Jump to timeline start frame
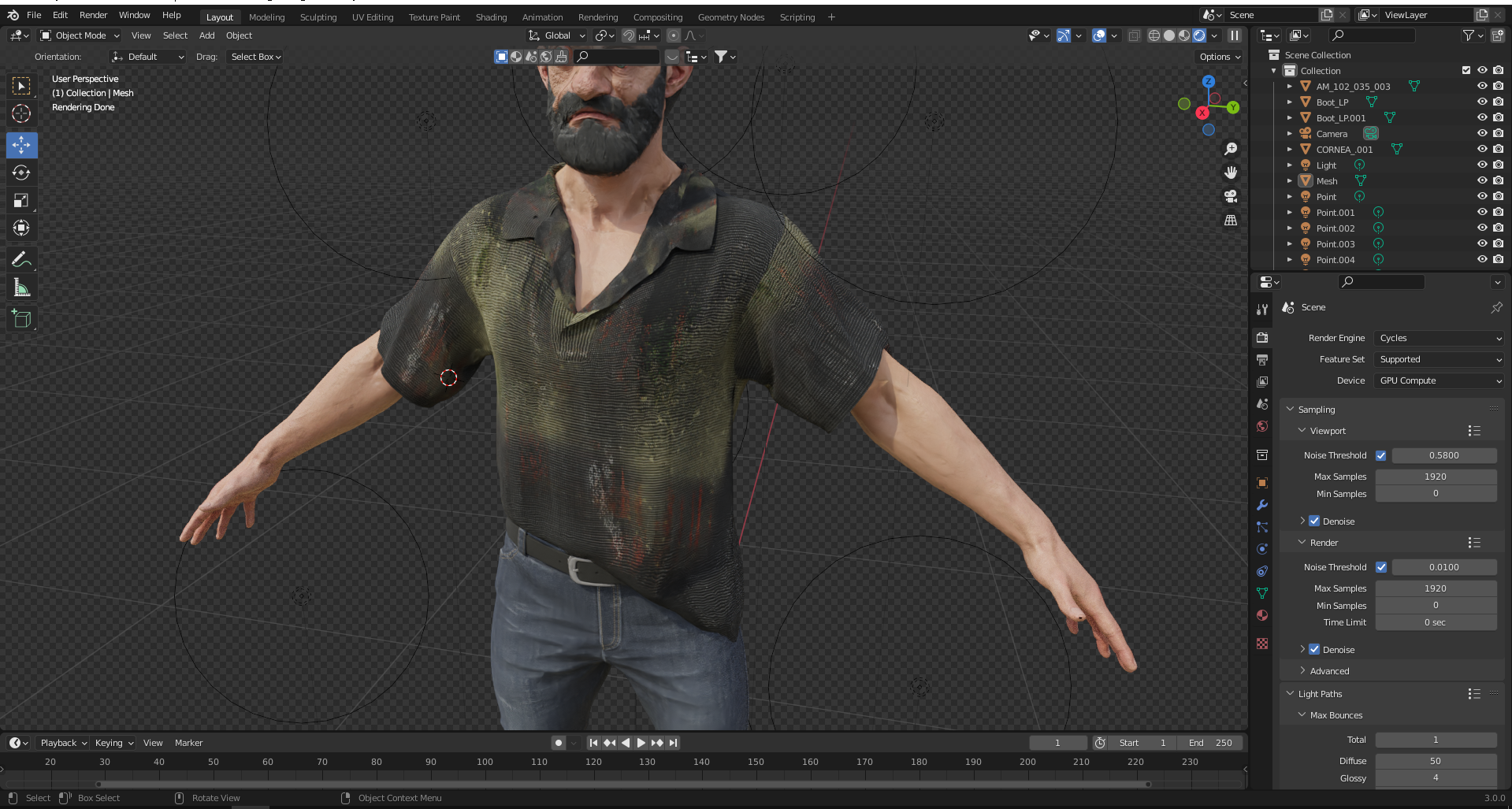 tap(593, 743)
